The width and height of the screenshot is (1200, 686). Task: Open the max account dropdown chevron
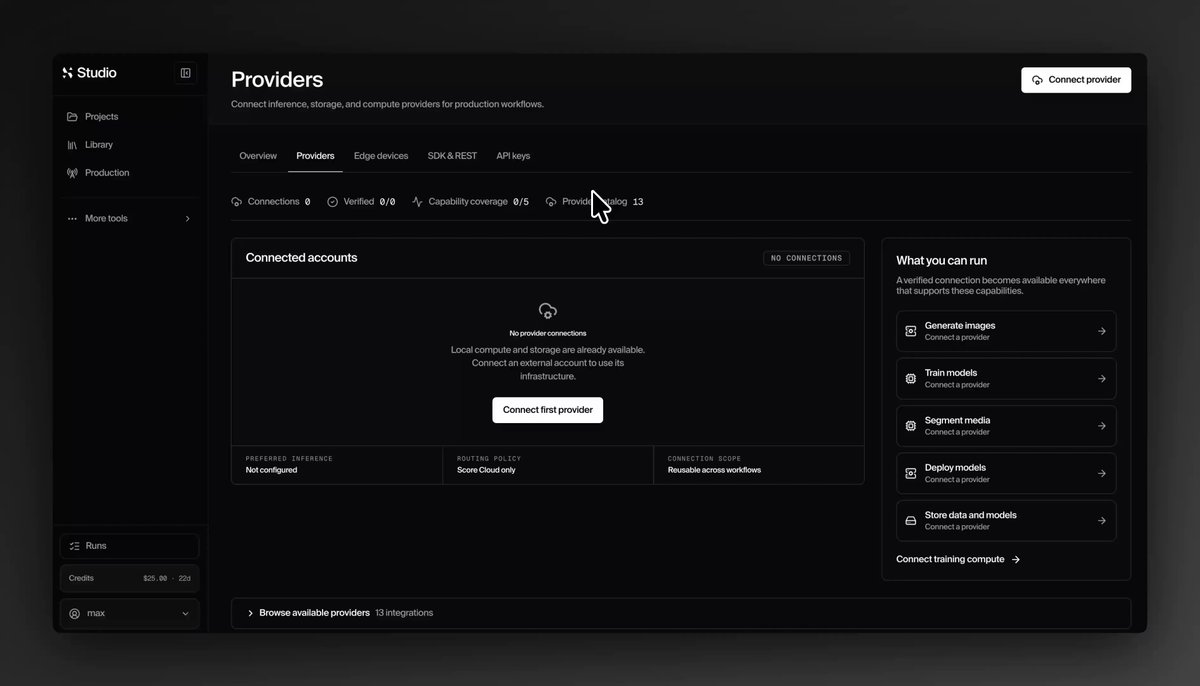185,613
